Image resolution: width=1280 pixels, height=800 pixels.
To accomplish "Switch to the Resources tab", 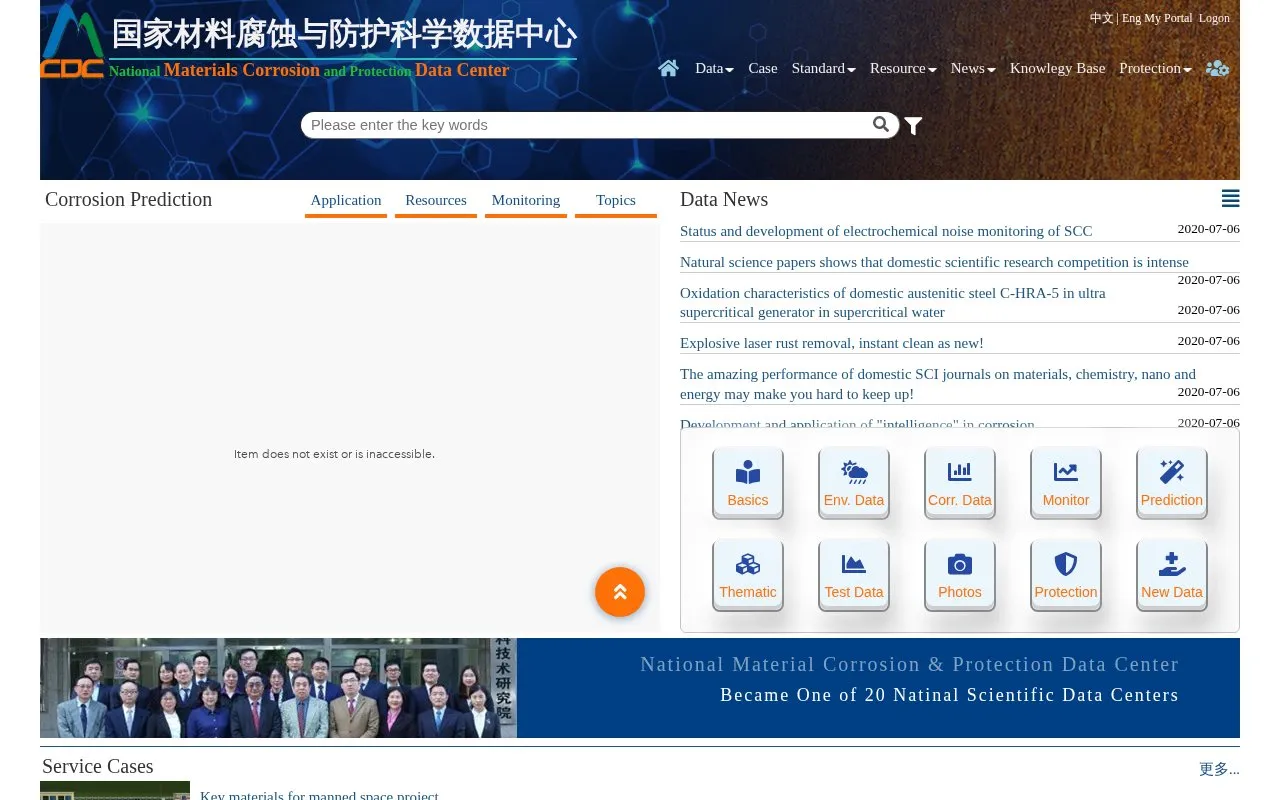I will point(436,200).
